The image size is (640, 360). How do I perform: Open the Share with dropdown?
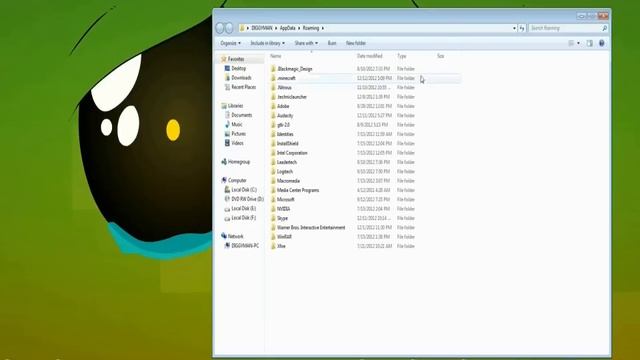pyautogui.click(x=306, y=43)
